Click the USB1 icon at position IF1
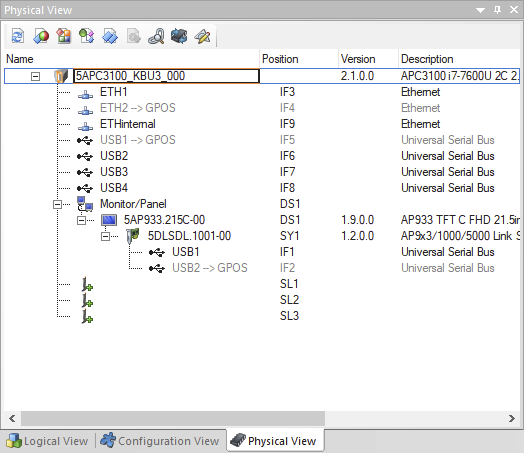 tap(157, 252)
